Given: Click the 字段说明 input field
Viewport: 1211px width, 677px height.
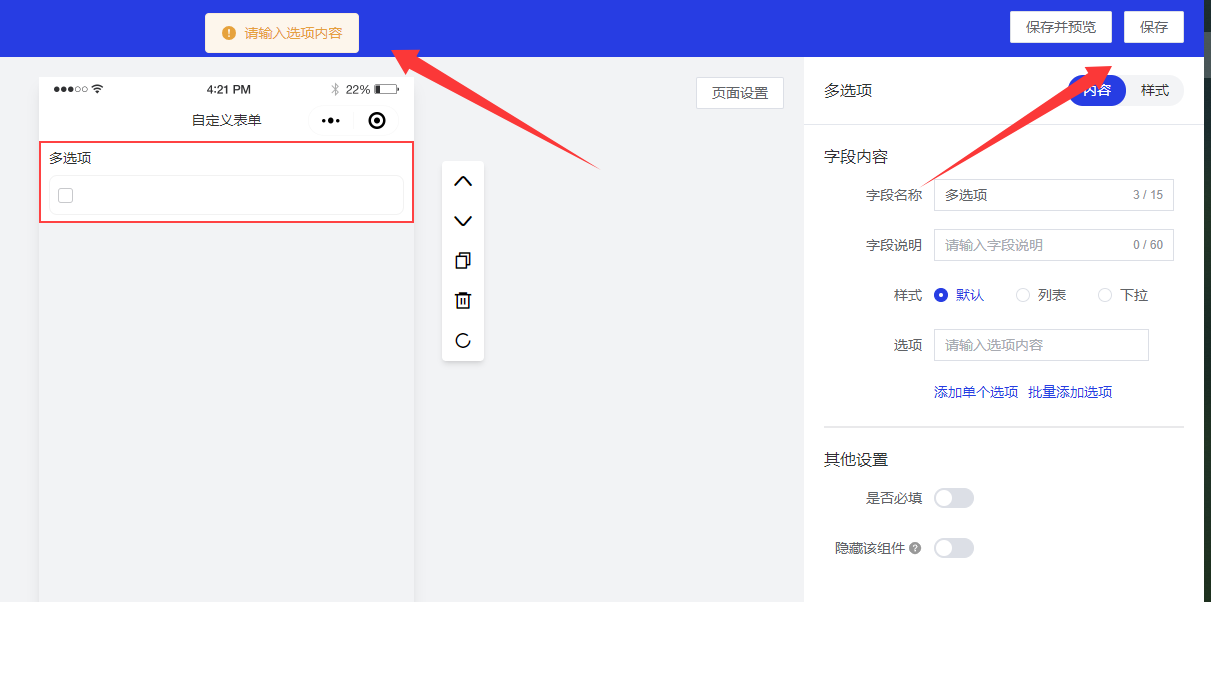Looking at the screenshot, I should 1030,245.
